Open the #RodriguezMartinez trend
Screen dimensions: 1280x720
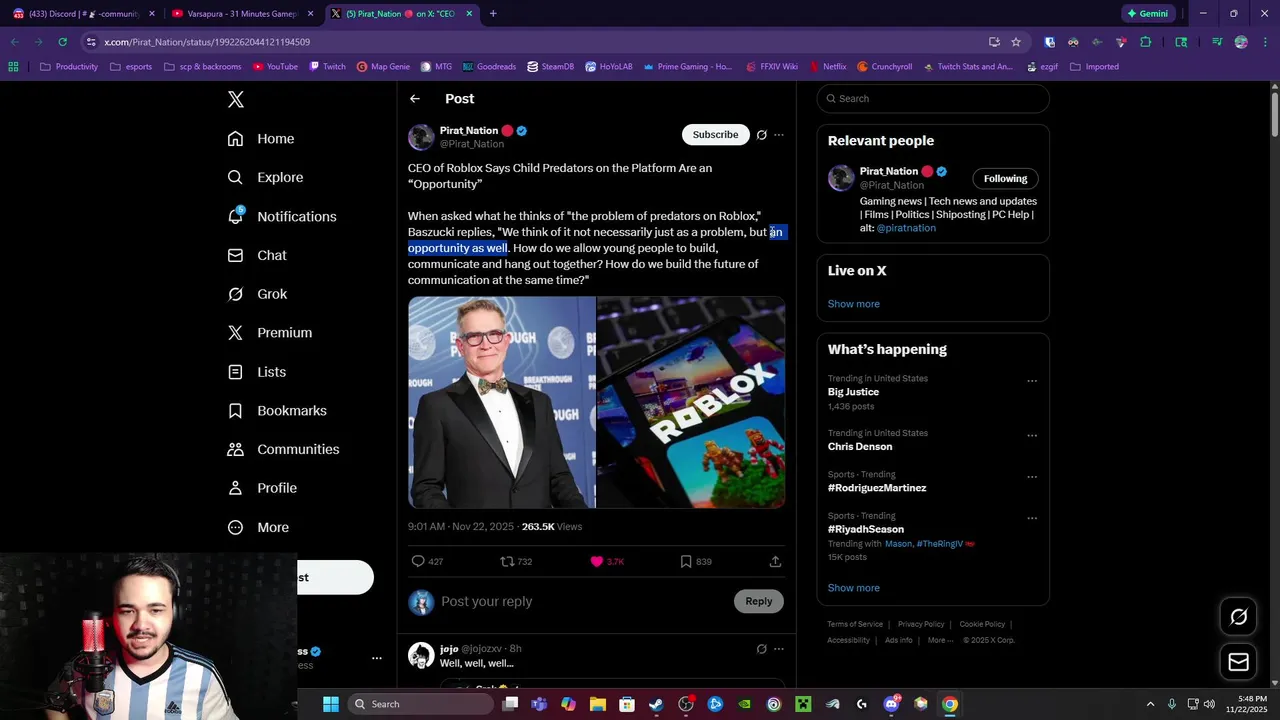point(877,488)
